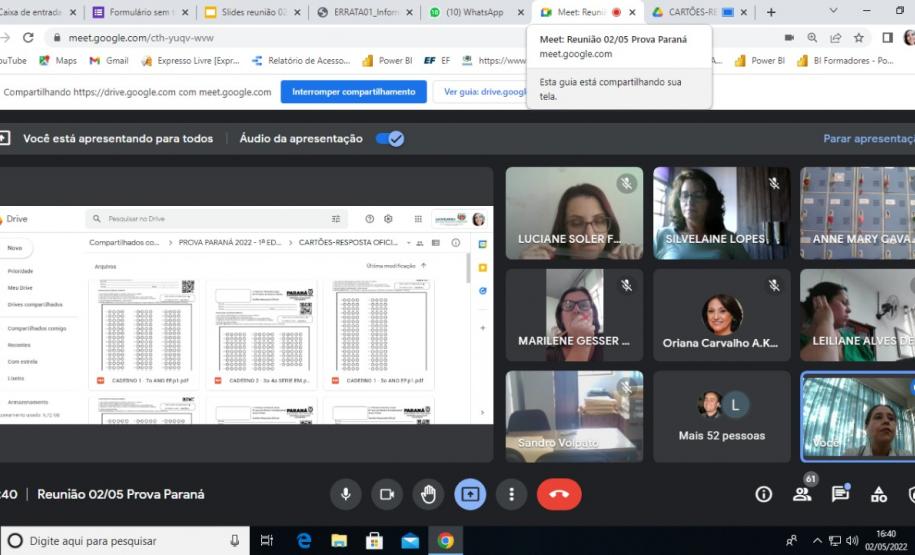Open more options three-dot menu

(x=511, y=494)
